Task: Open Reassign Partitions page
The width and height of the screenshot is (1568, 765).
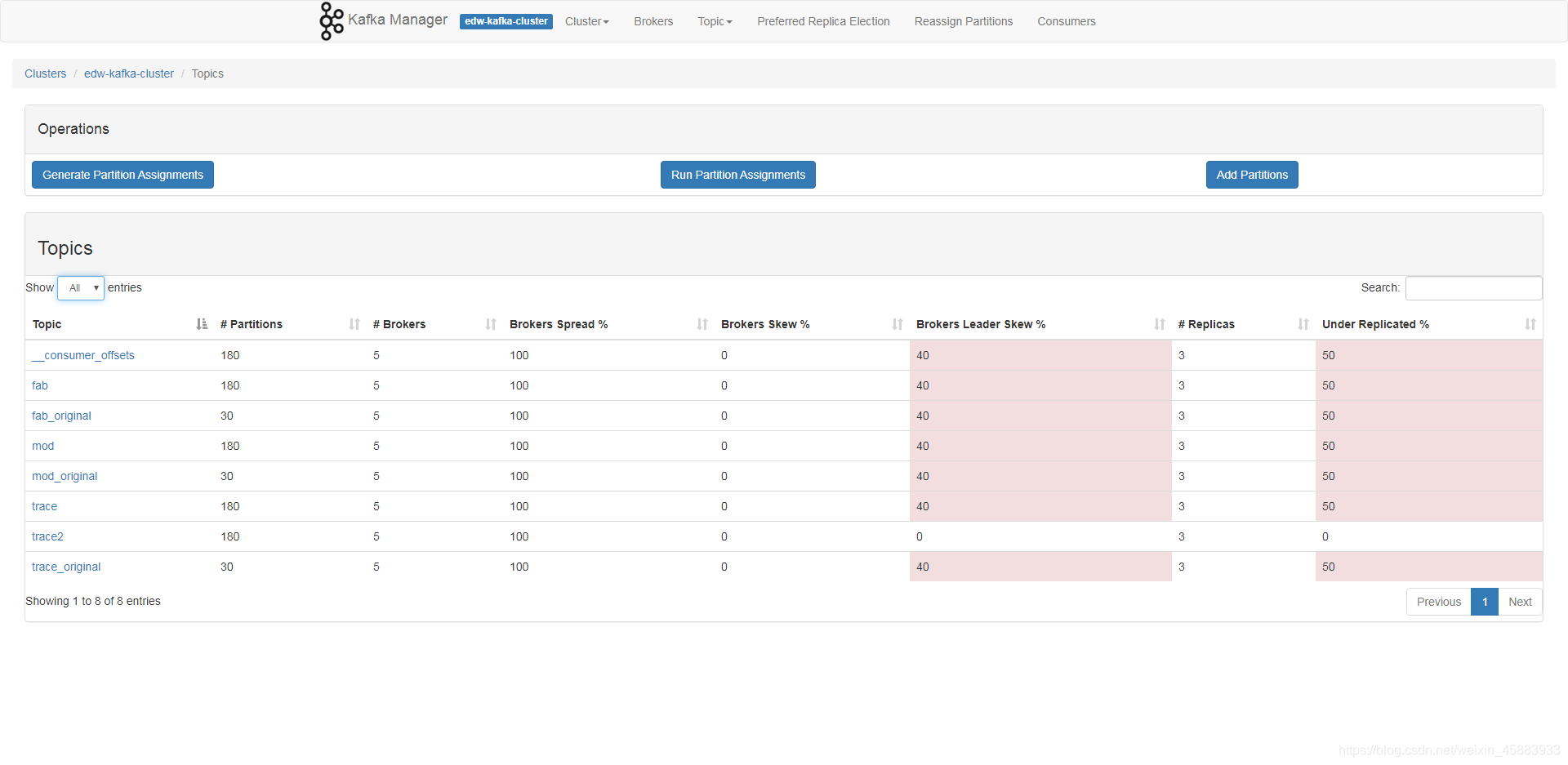Action: tap(964, 21)
